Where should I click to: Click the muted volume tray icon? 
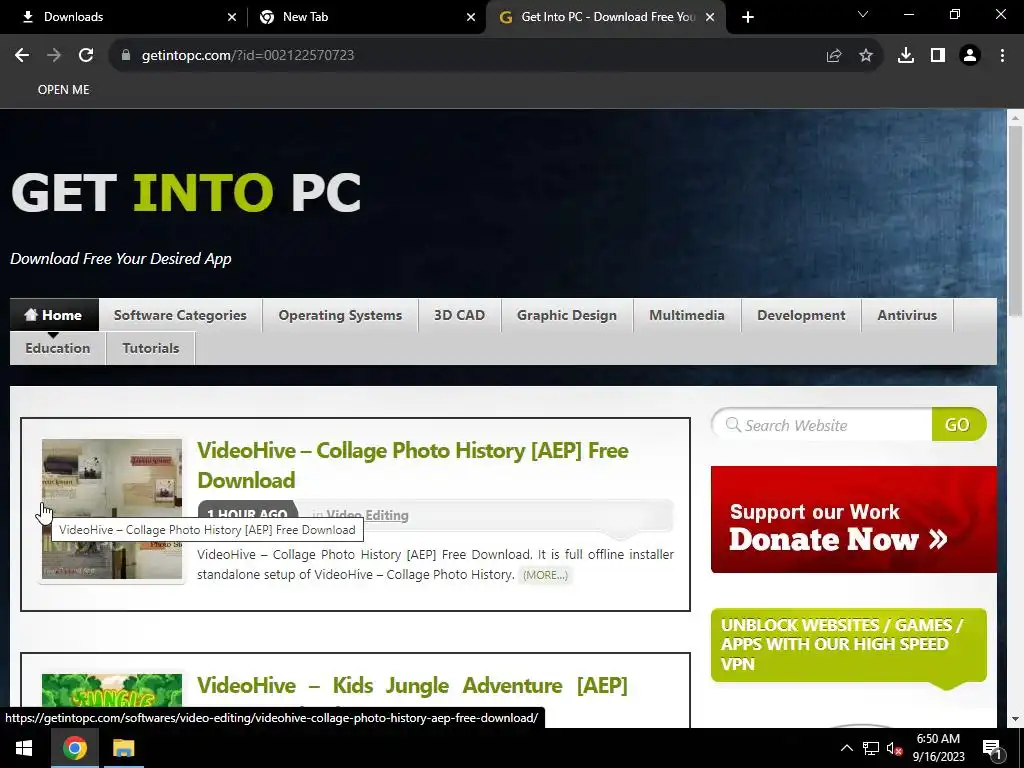(x=894, y=748)
